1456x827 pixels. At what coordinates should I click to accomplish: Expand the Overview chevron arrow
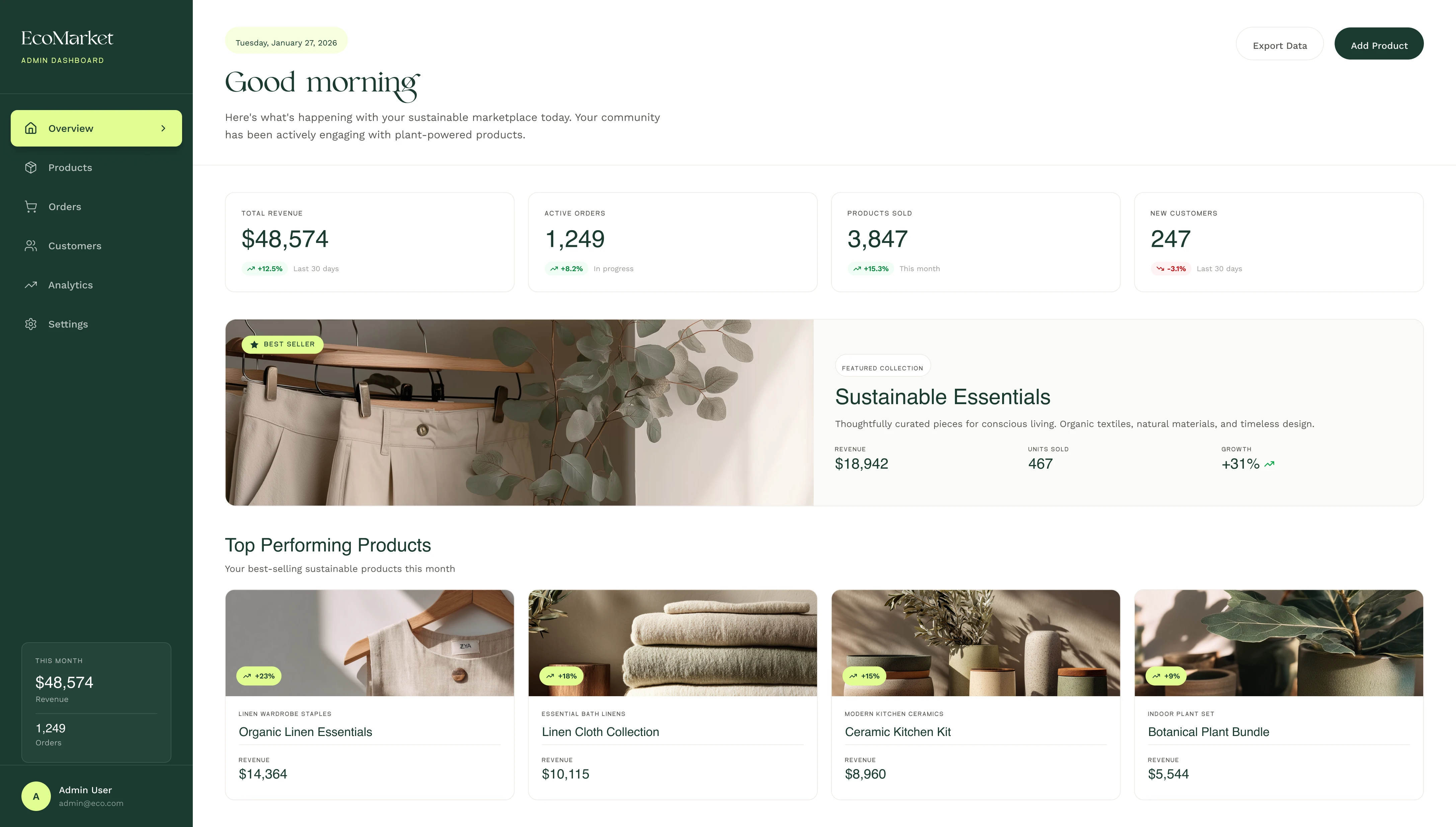163,128
